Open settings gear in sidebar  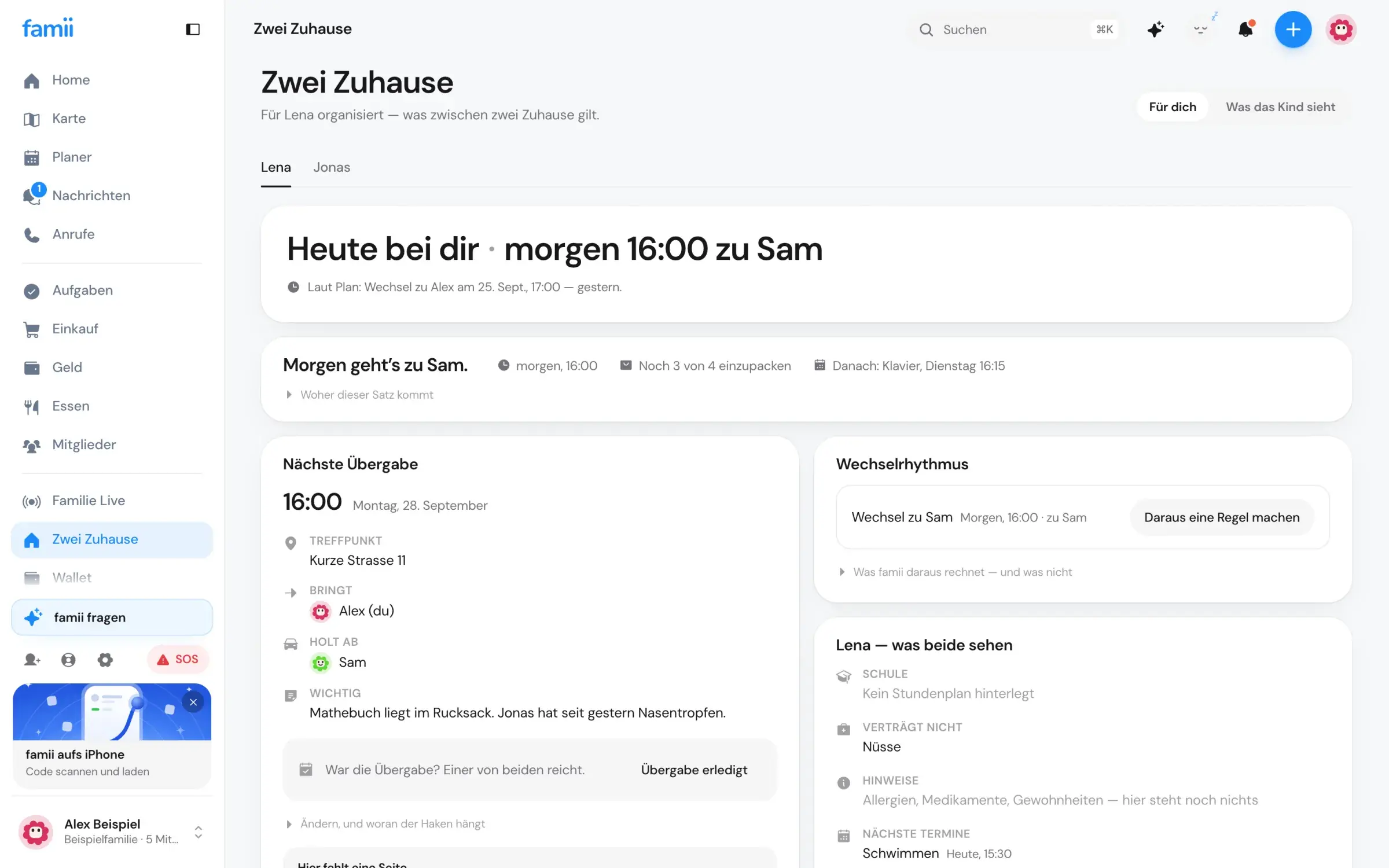pyautogui.click(x=105, y=660)
